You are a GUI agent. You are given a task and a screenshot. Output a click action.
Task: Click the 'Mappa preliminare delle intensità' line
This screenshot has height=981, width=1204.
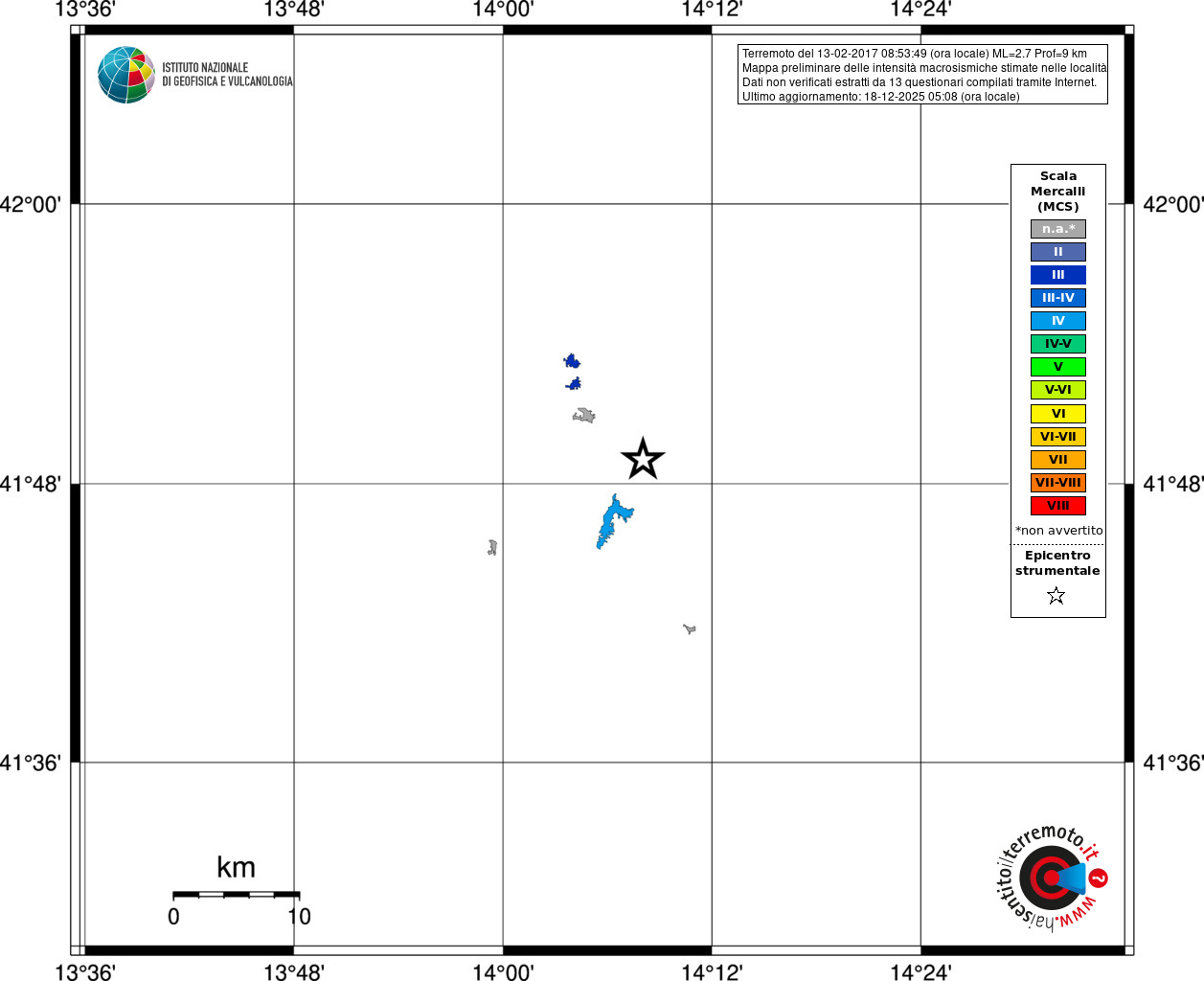click(x=924, y=68)
